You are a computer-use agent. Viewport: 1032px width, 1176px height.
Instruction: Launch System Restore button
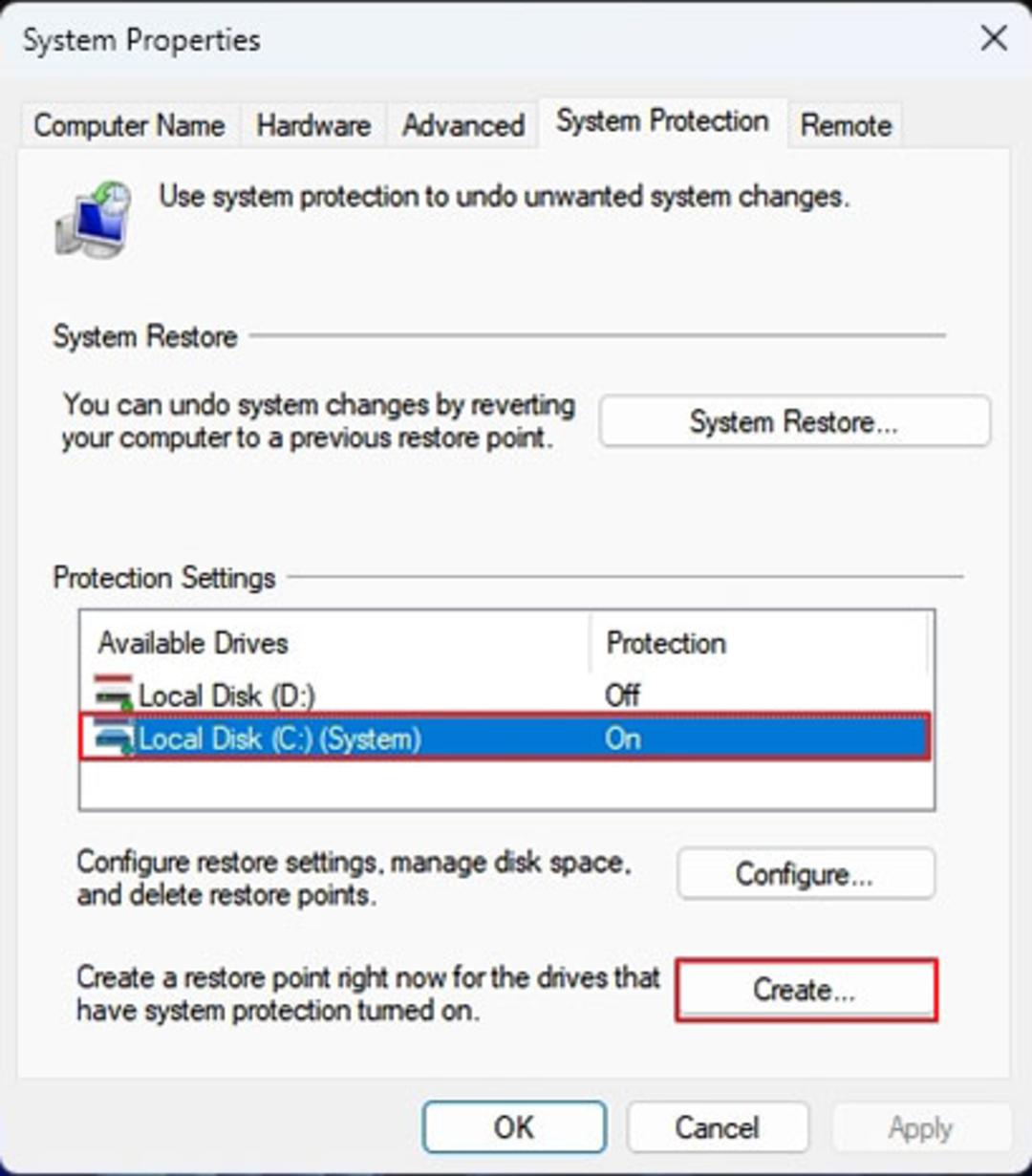(794, 421)
